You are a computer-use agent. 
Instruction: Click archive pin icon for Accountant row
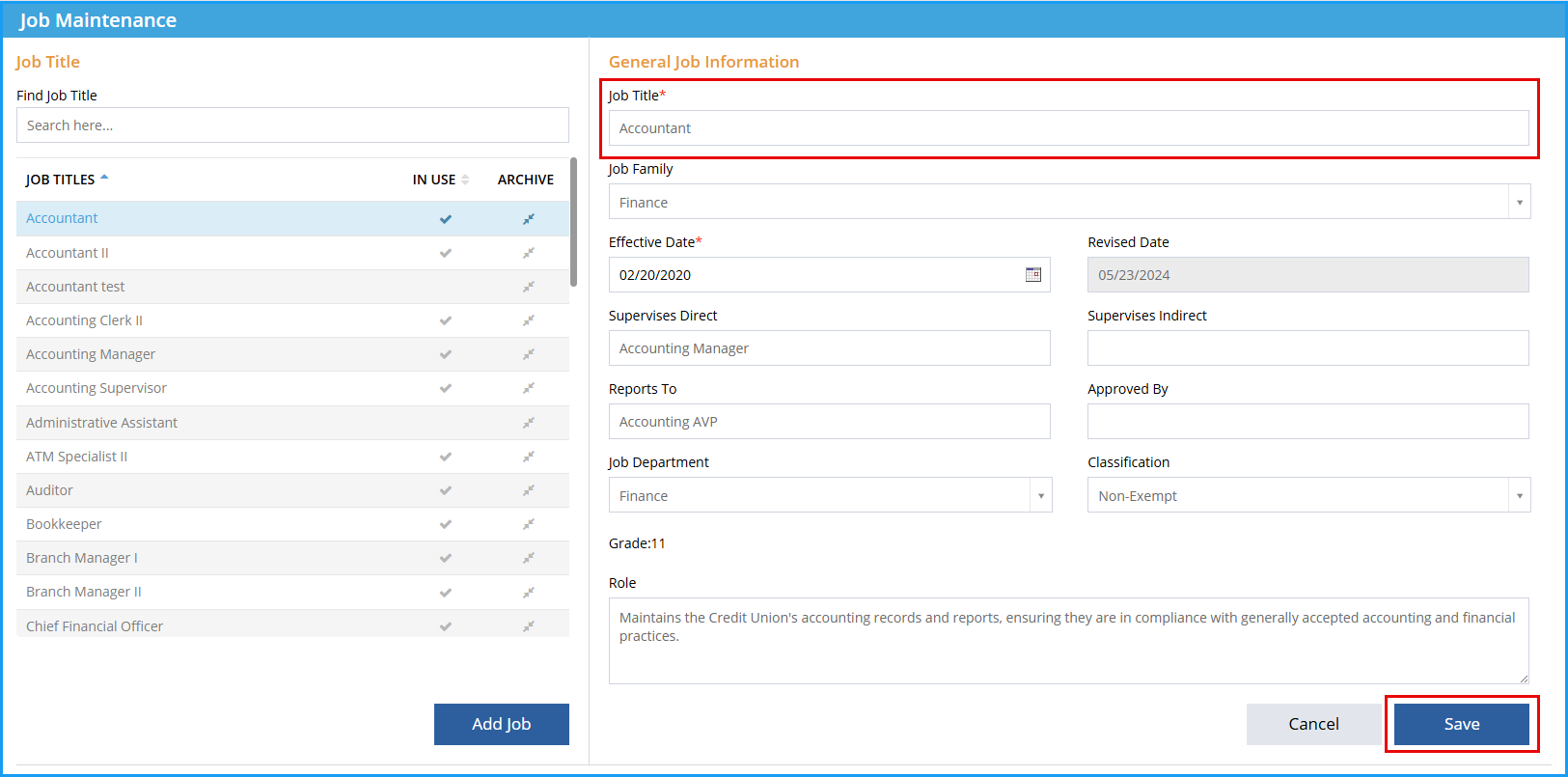[x=529, y=219]
